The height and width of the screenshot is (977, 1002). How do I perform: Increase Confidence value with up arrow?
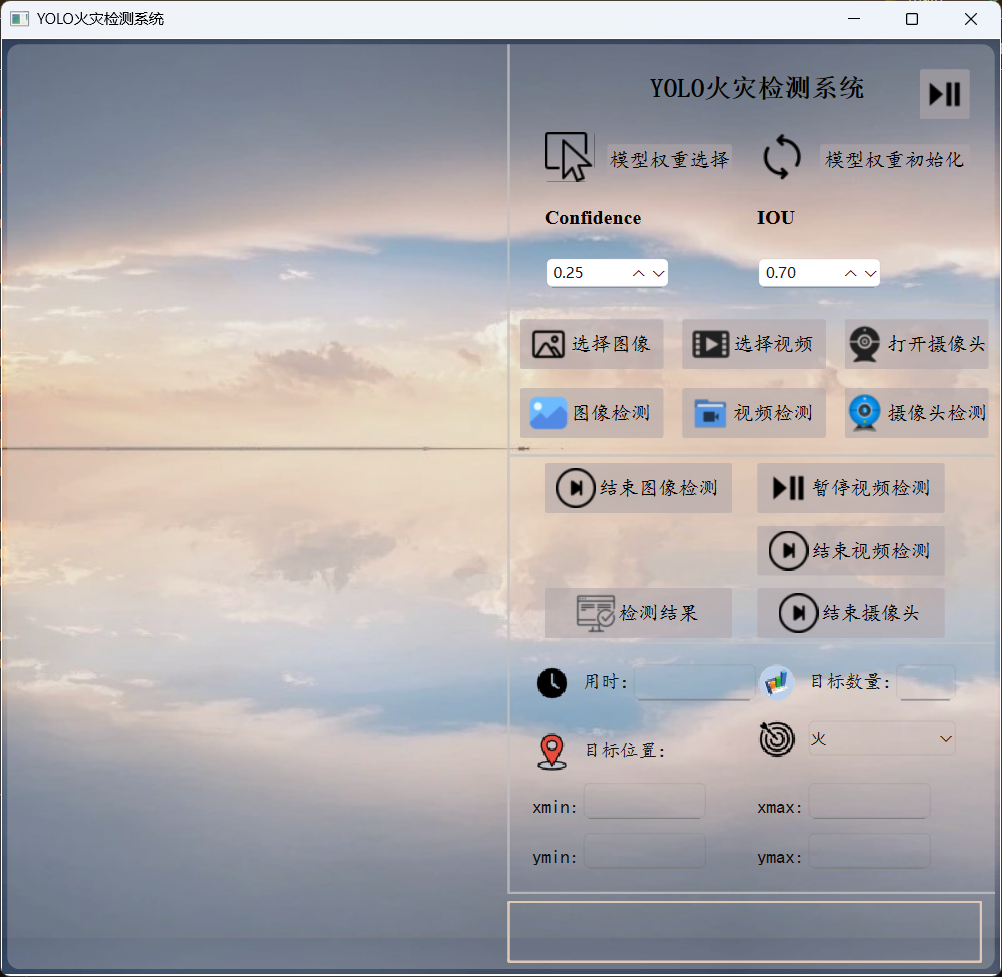tap(638, 273)
